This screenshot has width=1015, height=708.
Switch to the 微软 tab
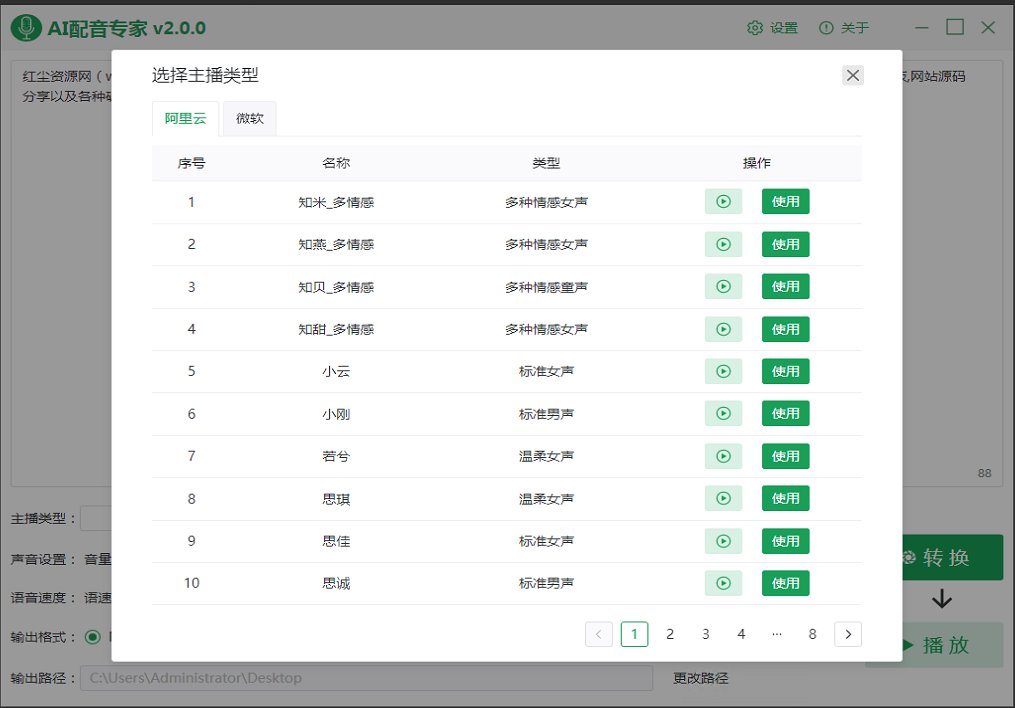point(250,118)
